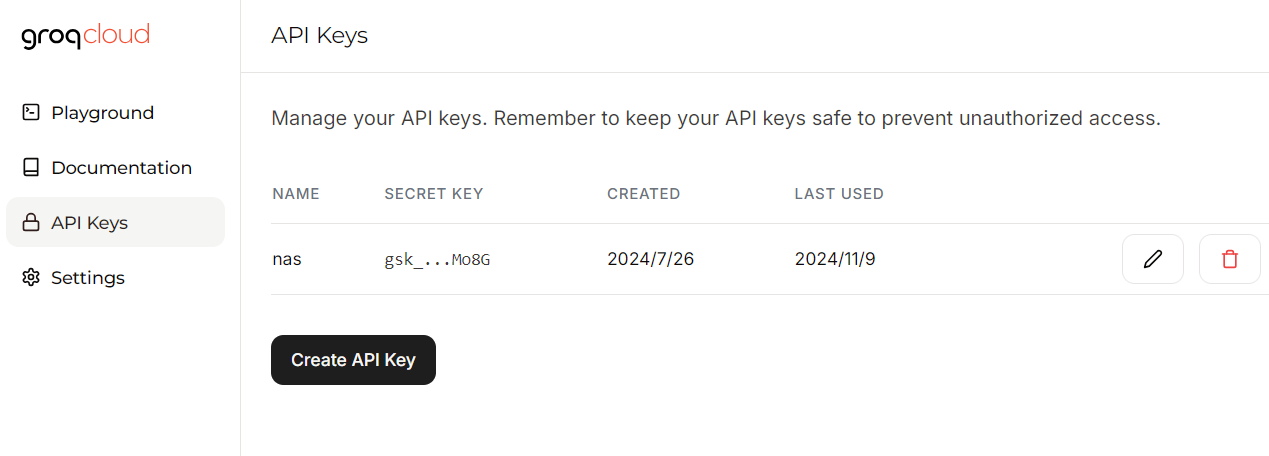Click the Settings gear icon
This screenshot has height=456, width=1269.
(31, 278)
